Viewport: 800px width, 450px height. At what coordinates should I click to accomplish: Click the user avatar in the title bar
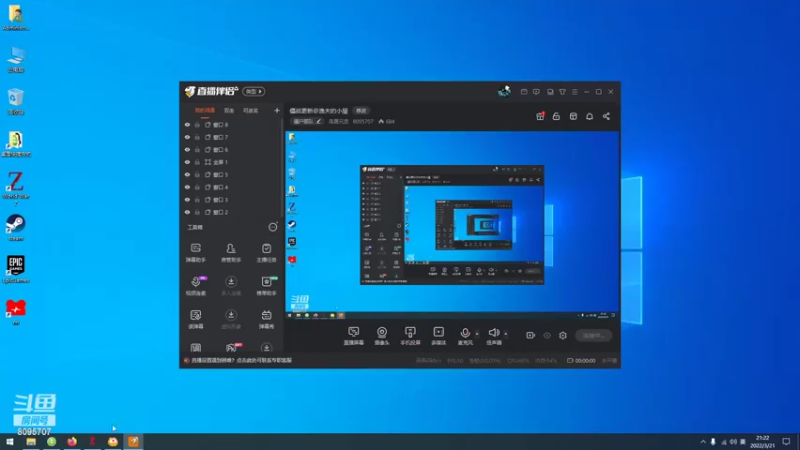coord(504,91)
